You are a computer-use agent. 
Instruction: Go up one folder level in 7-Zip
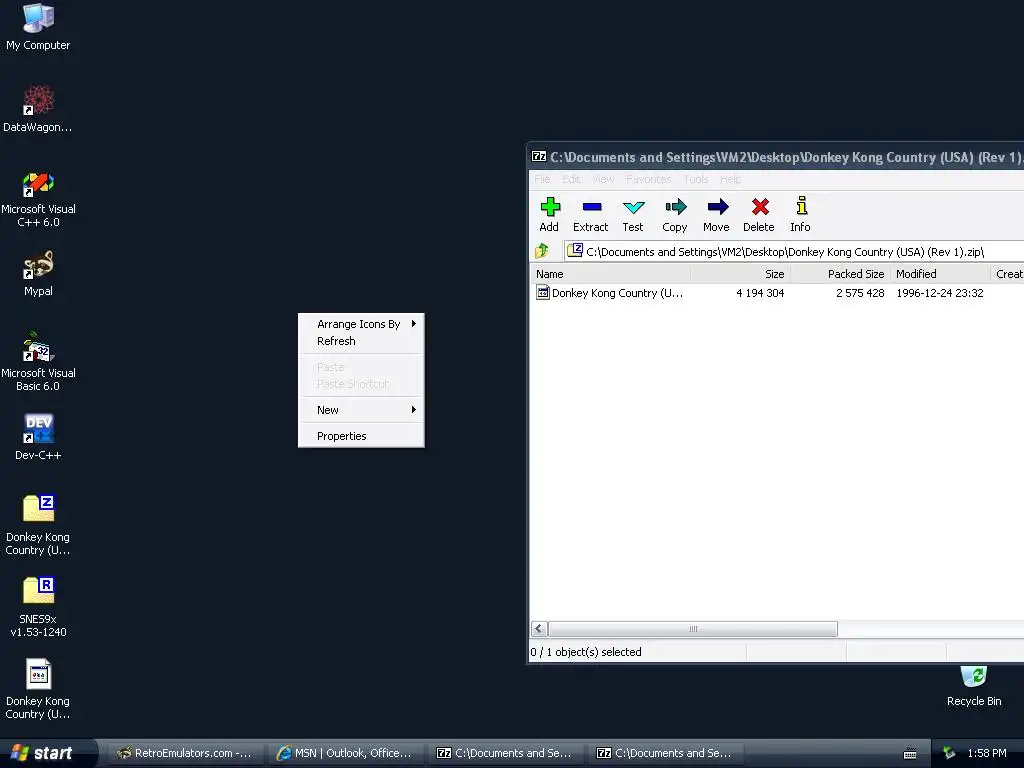pyautogui.click(x=542, y=251)
